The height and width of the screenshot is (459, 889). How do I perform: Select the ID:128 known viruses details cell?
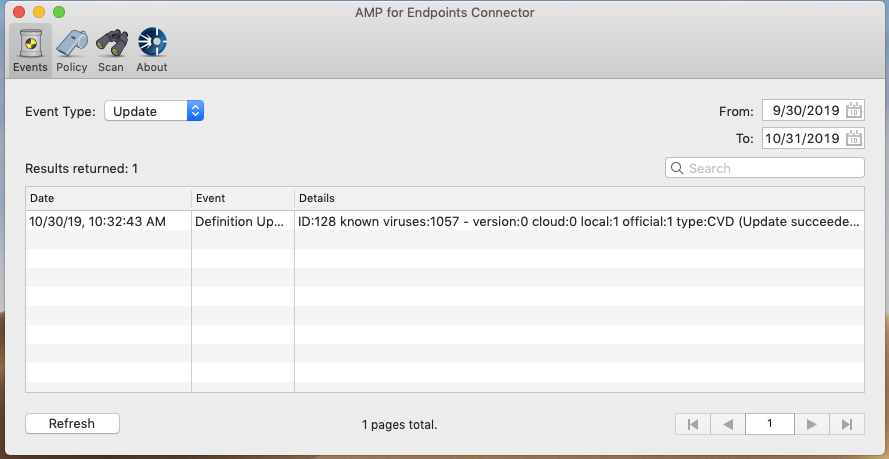[579, 222]
